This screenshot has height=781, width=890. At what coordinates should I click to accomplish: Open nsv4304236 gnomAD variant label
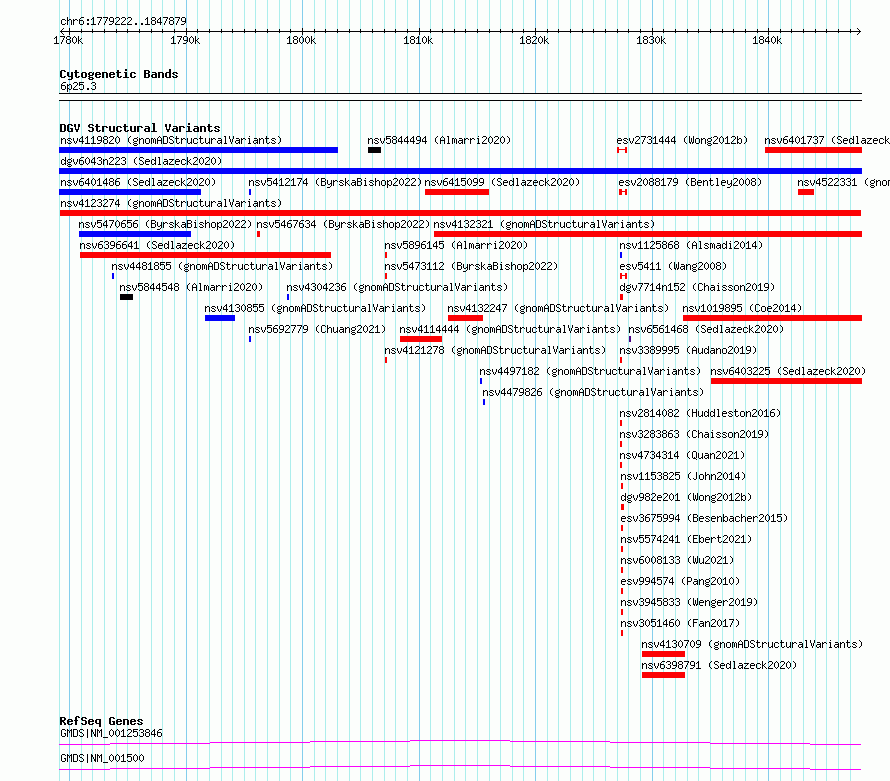(x=397, y=287)
